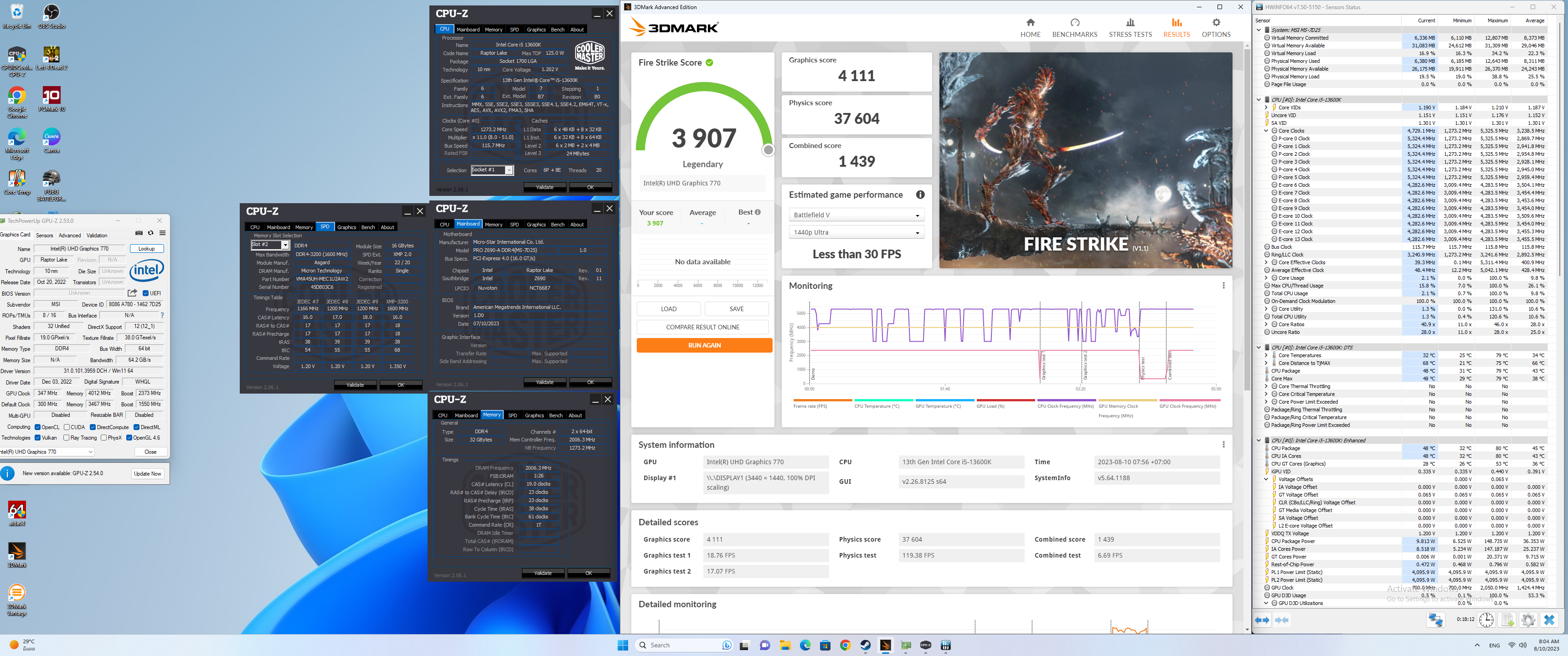Image resolution: width=1568 pixels, height=656 pixels.
Task: Toggle DirectML checkbox in GPU-Z
Action: 136,427
